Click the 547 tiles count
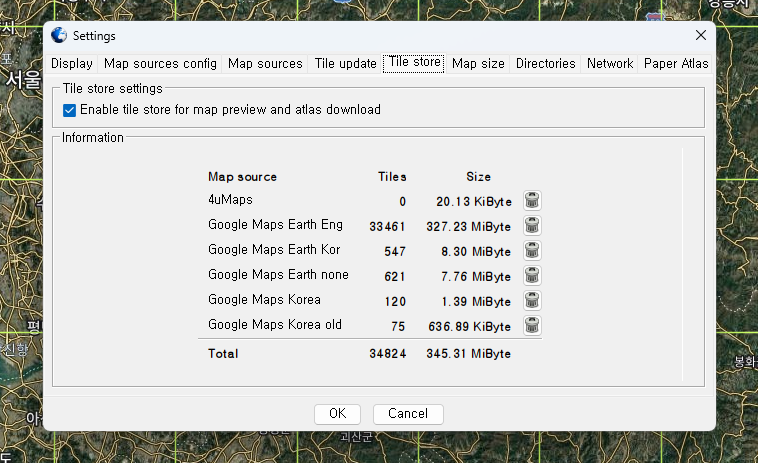 [394, 252]
